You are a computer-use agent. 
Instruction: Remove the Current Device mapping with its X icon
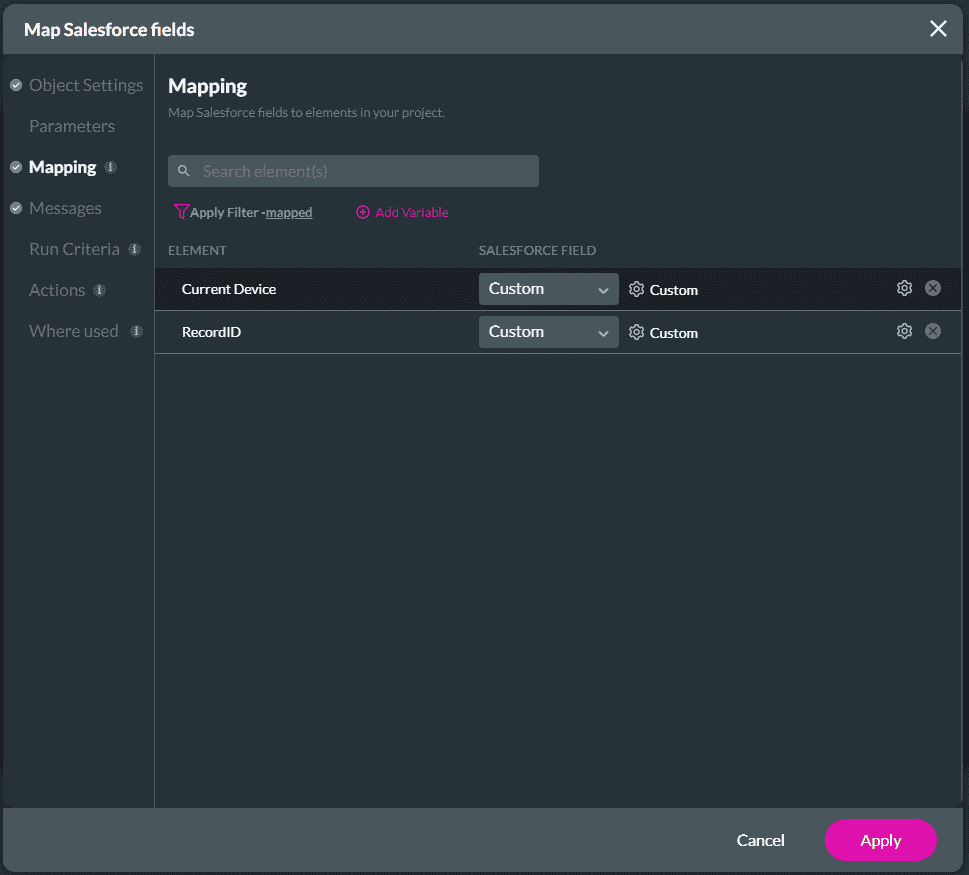pos(932,287)
